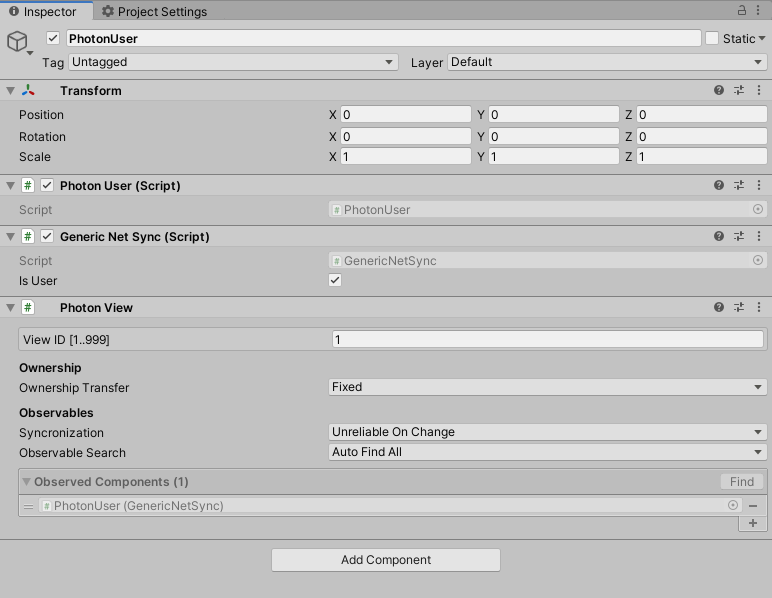Switch to the Project Settings tab

pos(155,11)
